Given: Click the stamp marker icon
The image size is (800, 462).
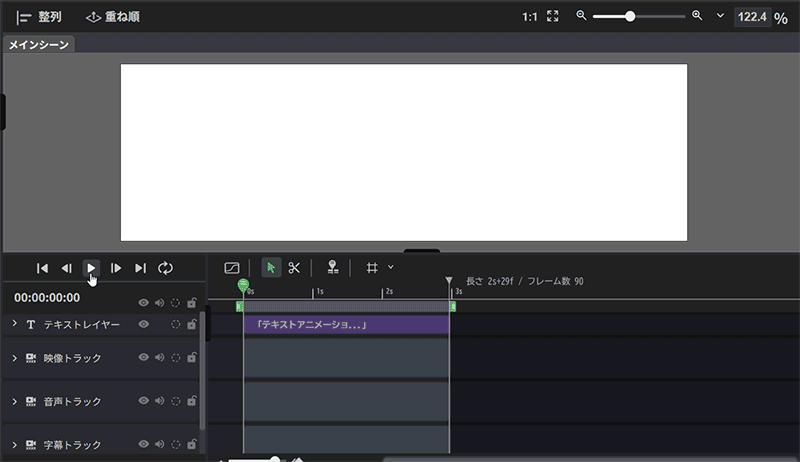Looking at the screenshot, I should (x=332, y=268).
